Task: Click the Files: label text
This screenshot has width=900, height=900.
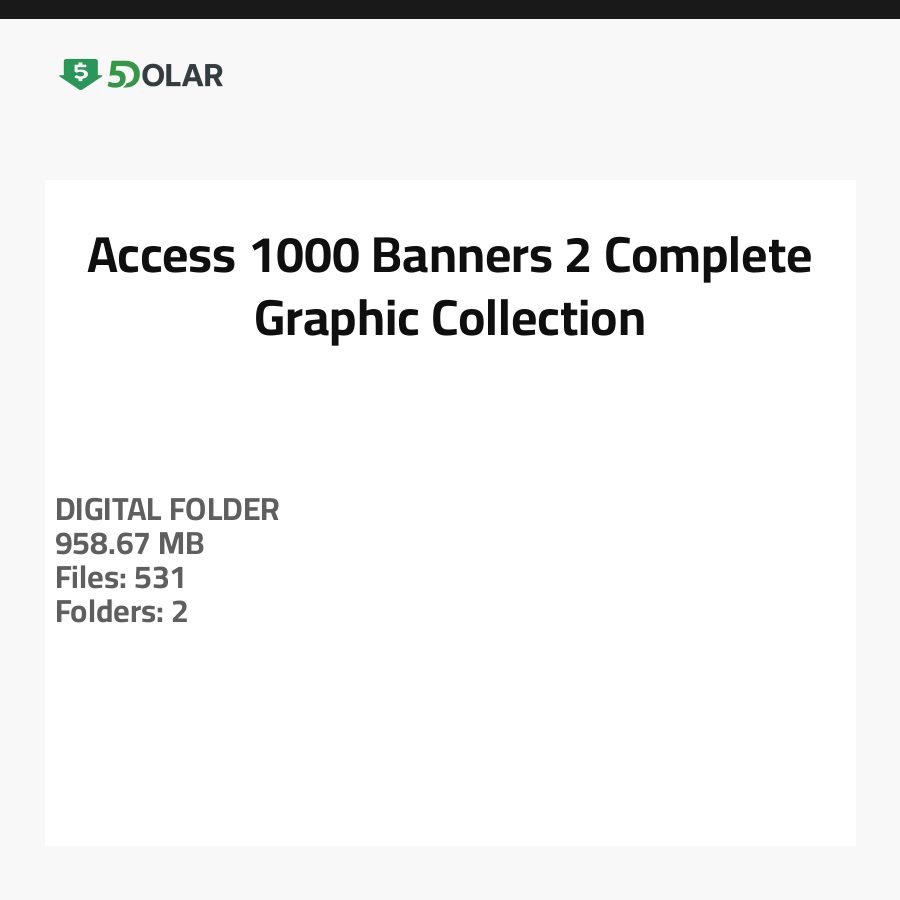Action: (x=91, y=578)
